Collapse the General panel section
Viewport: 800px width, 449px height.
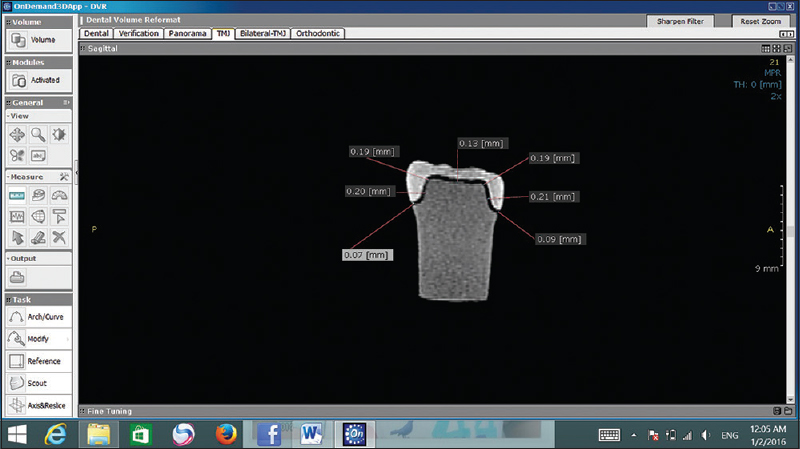pos(67,102)
